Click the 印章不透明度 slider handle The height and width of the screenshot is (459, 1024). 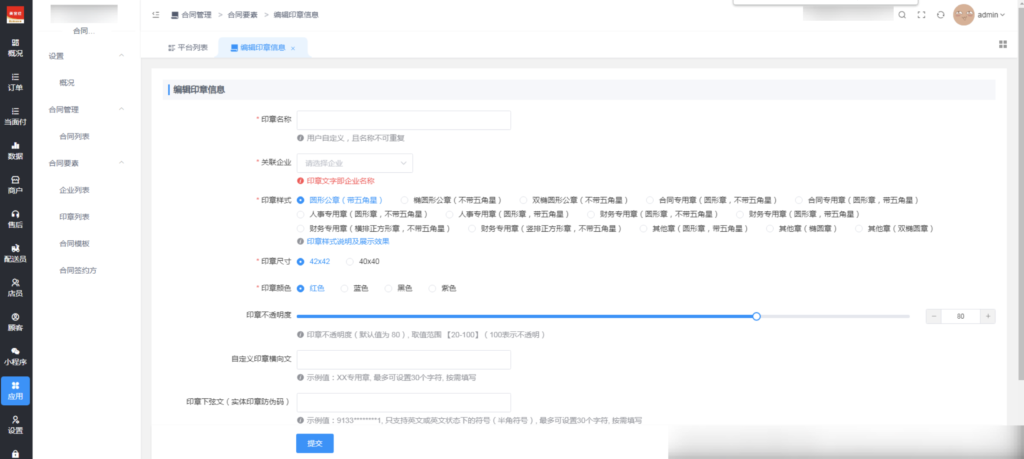(x=756, y=316)
